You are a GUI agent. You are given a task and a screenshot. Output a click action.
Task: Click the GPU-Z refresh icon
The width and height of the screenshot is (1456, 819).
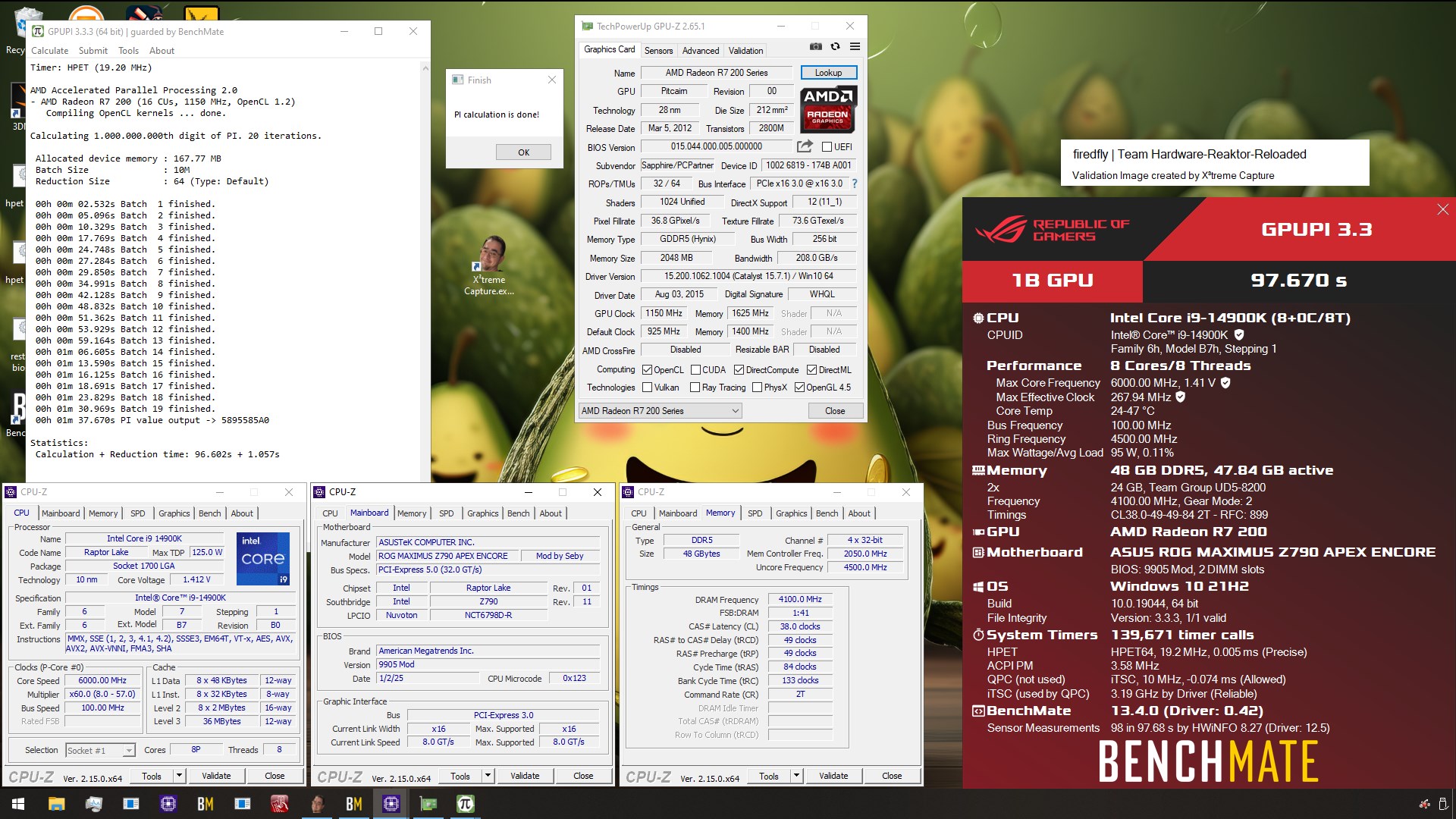coord(835,47)
